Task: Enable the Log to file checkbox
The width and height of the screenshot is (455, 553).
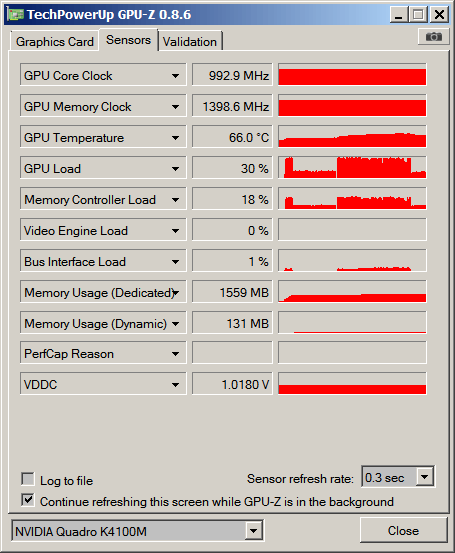Action: (x=28, y=479)
